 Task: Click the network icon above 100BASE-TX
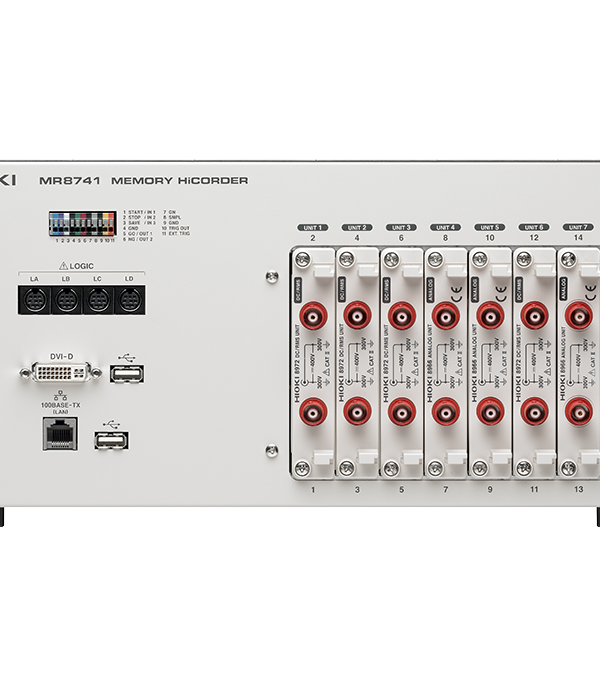[60, 395]
